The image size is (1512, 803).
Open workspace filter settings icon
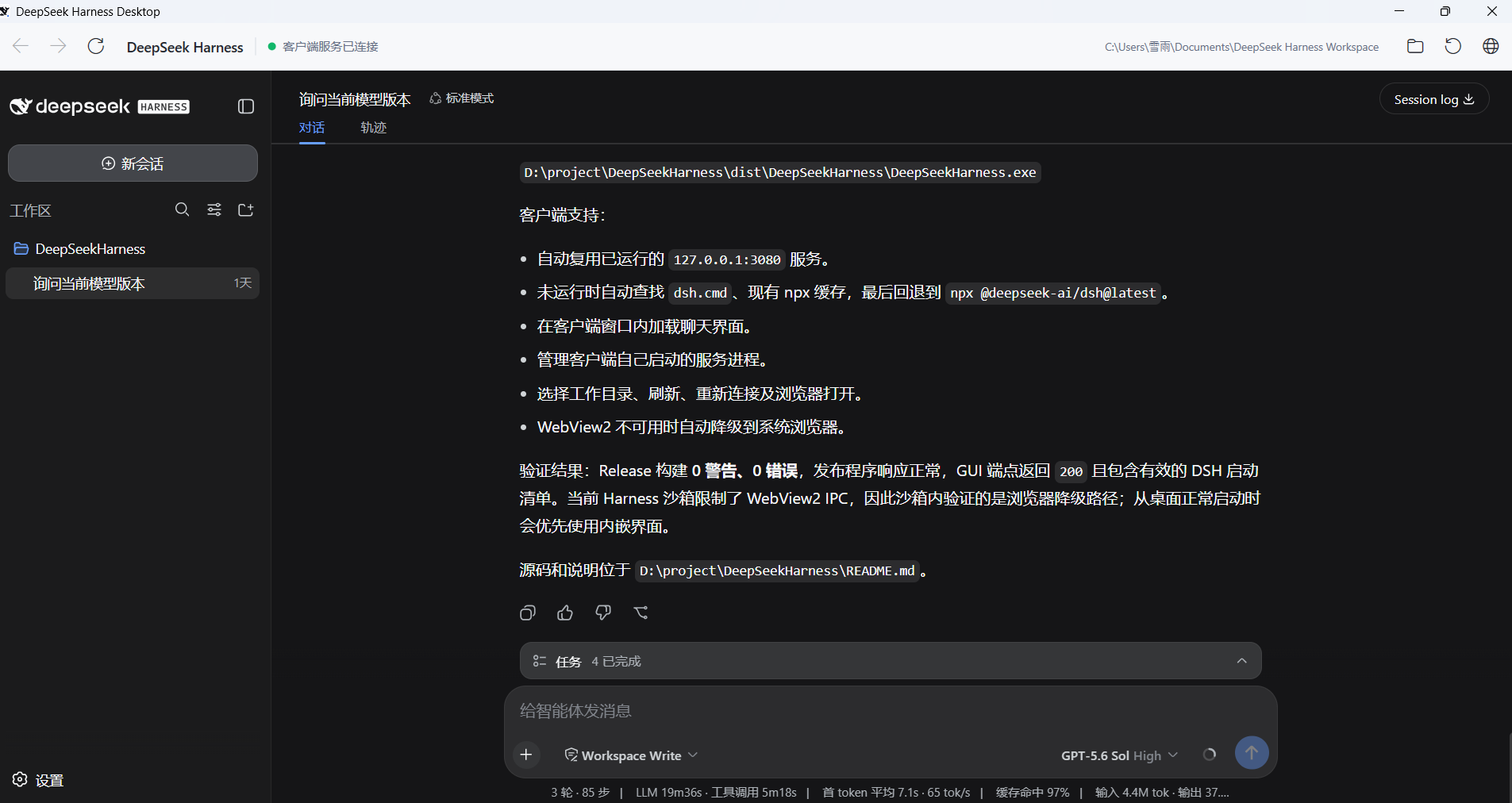[214, 209]
